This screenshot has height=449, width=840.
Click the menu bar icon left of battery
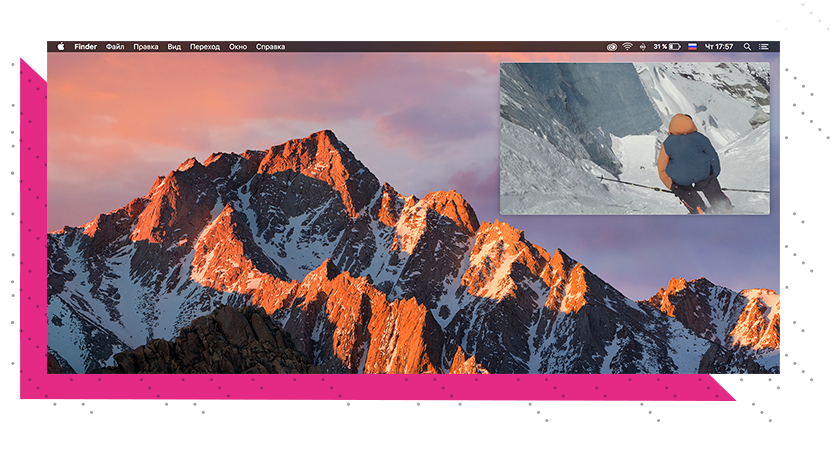point(643,47)
